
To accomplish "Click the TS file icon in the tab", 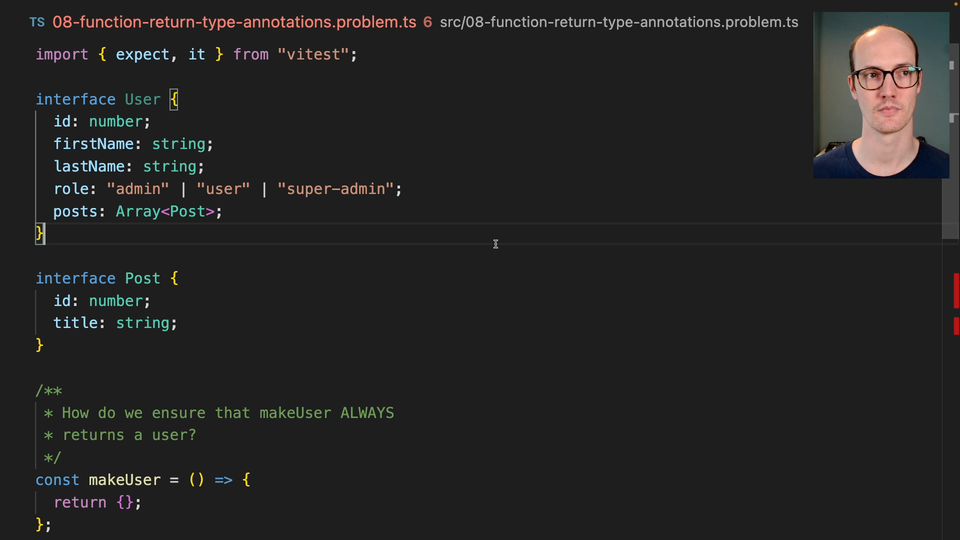I will point(37,22).
